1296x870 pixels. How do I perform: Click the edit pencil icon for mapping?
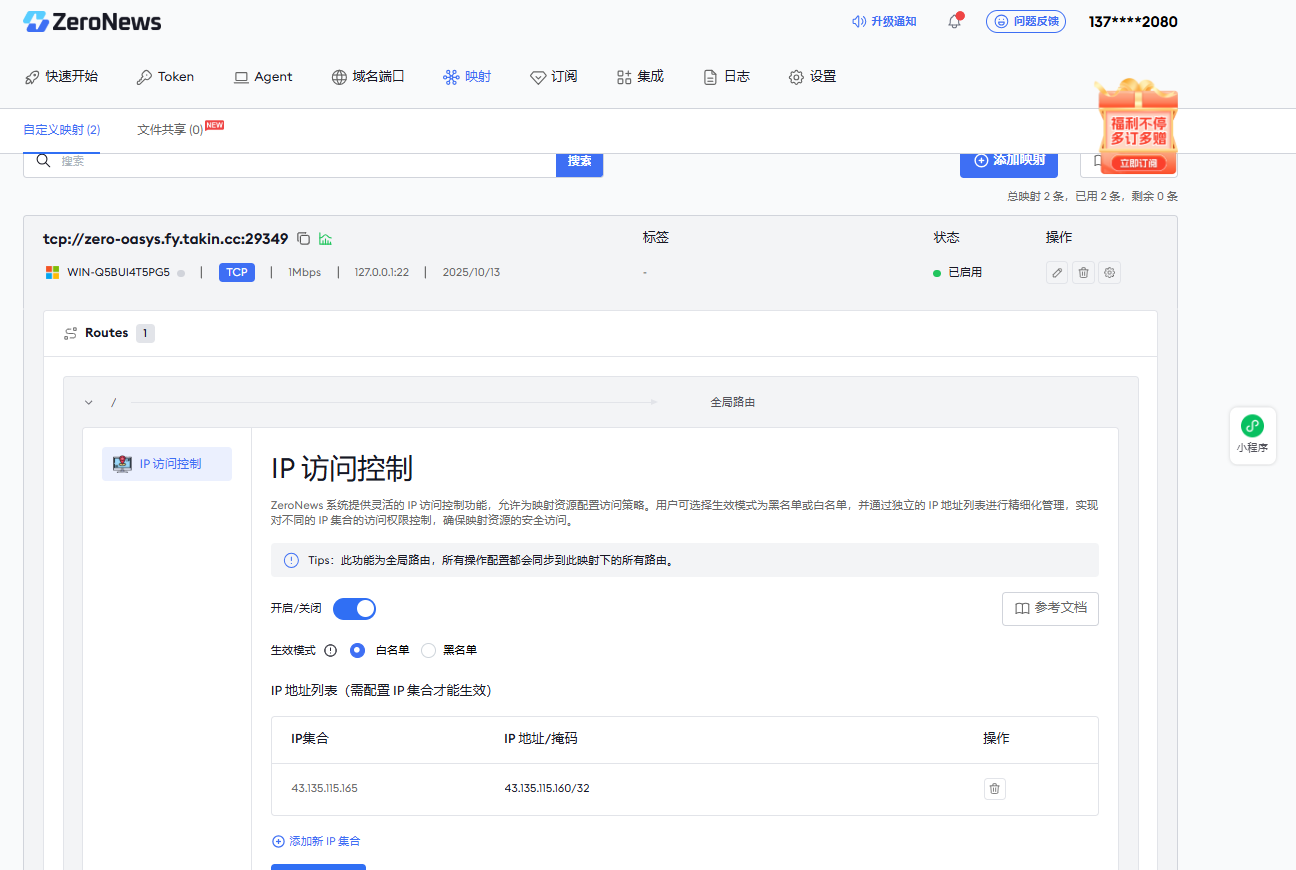pos(1056,273)
